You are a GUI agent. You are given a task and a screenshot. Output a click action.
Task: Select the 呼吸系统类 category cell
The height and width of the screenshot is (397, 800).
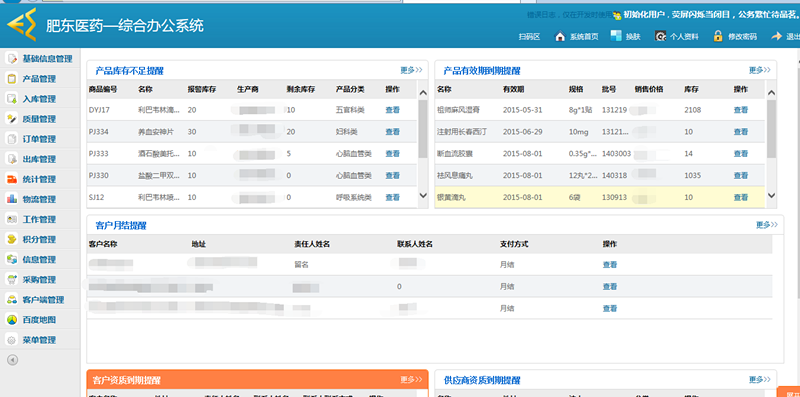click(354, 197)
